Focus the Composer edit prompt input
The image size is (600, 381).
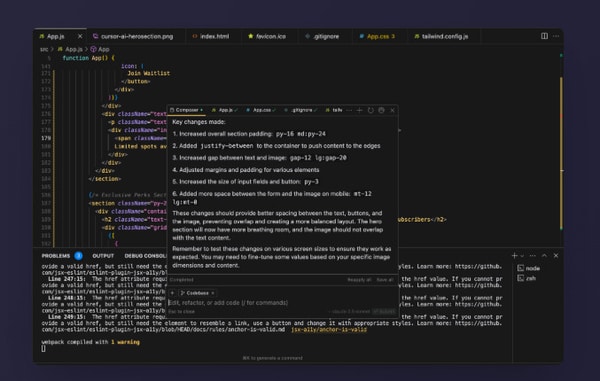(x=282, y=303)
